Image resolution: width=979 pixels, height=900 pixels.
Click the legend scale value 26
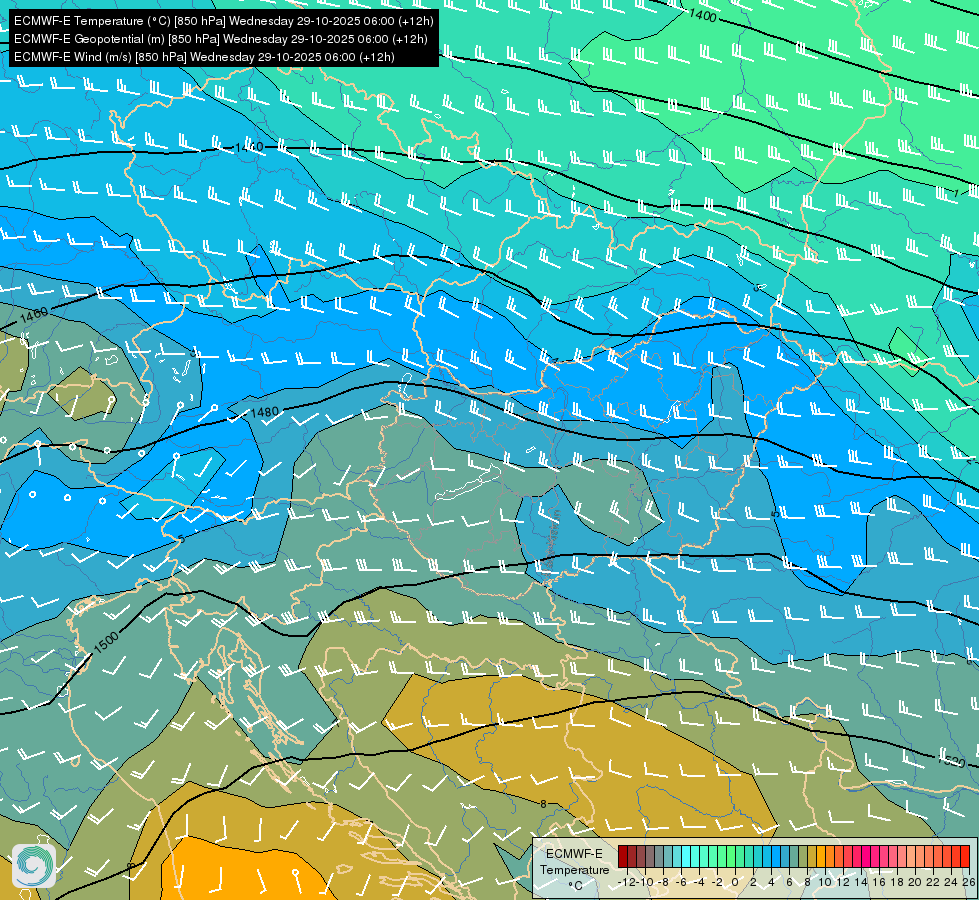tap(968, 883)
